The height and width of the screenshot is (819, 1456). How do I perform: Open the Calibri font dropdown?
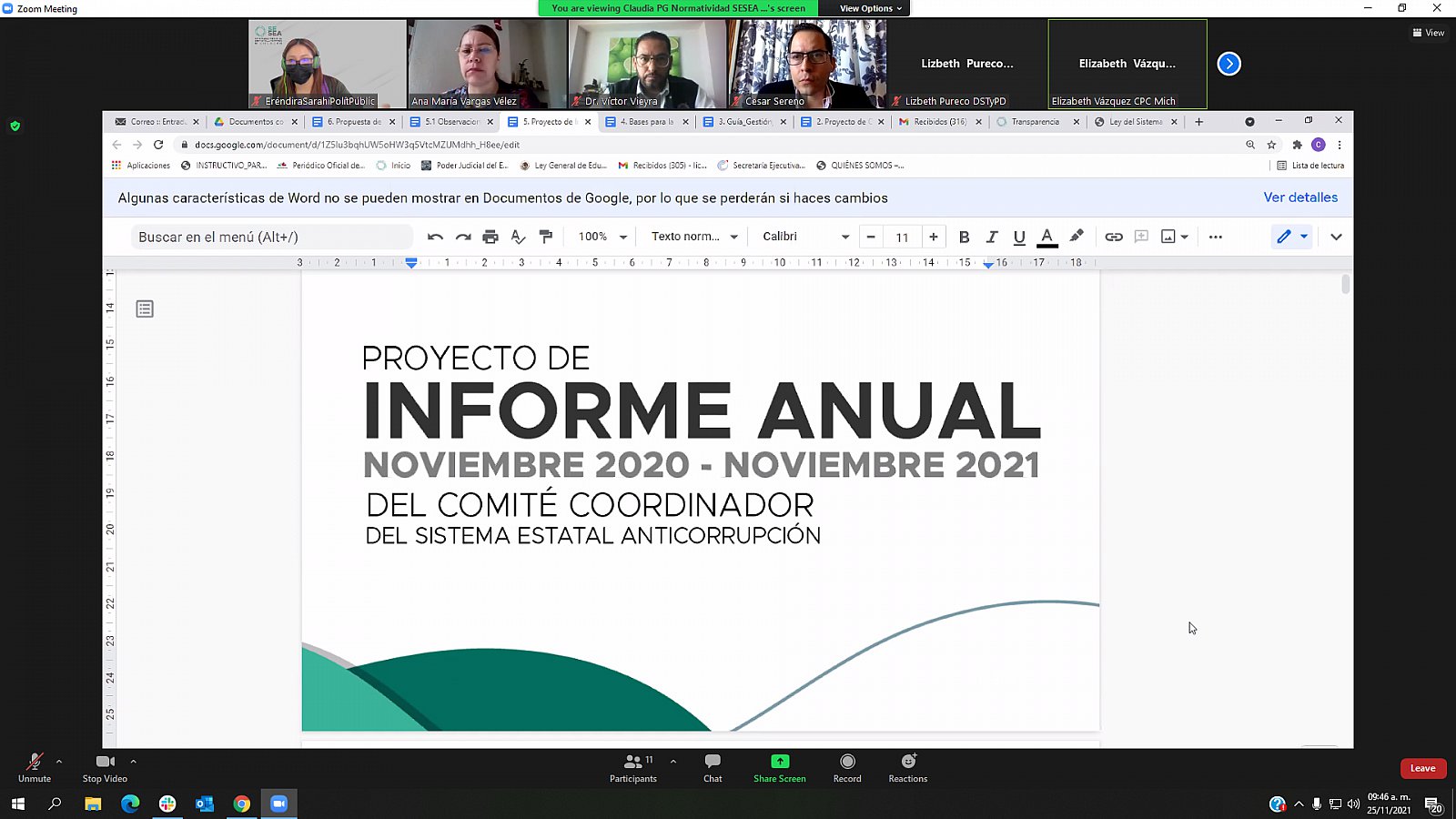point(805,237)
